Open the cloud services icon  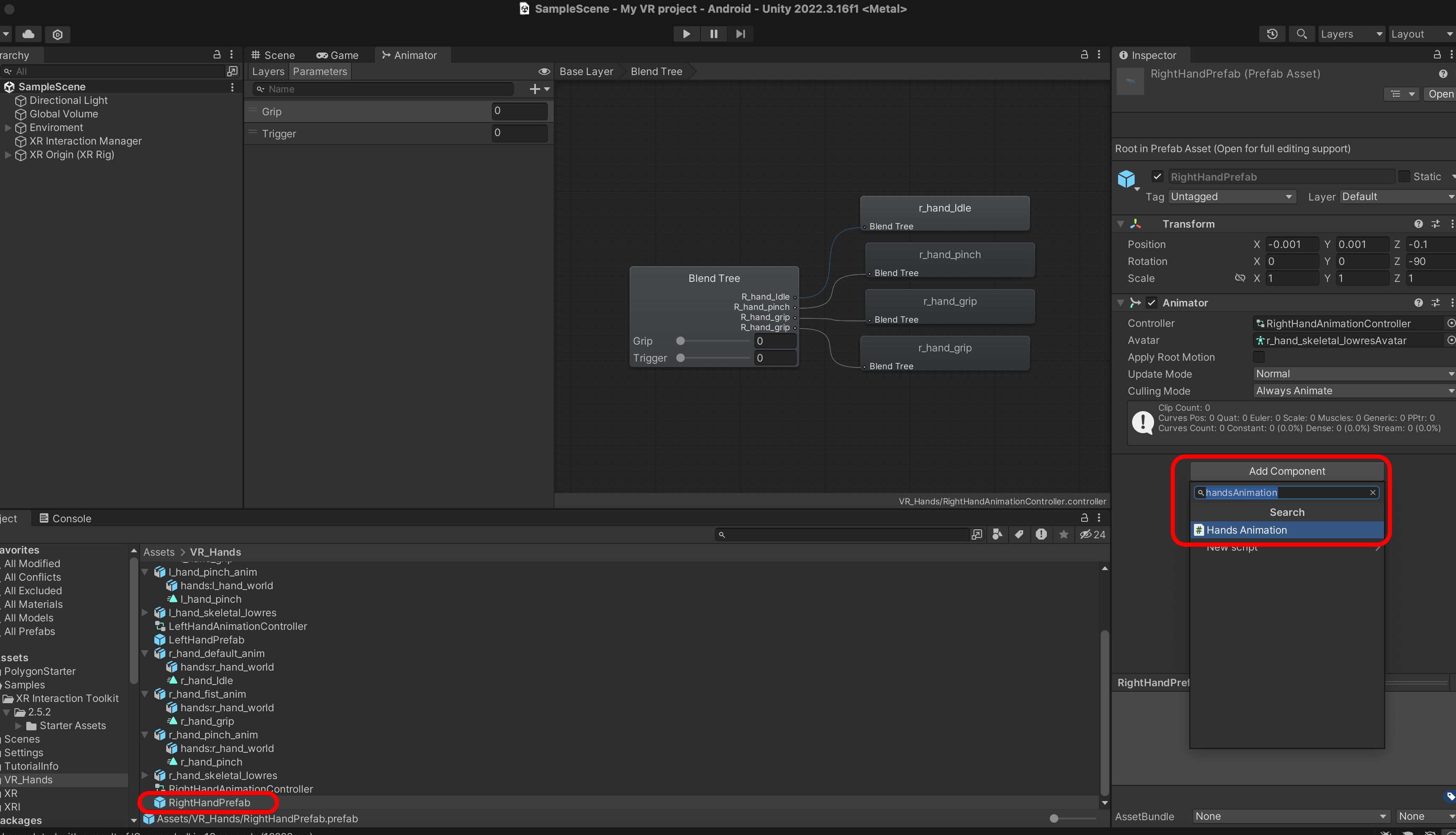pos(28,34)
